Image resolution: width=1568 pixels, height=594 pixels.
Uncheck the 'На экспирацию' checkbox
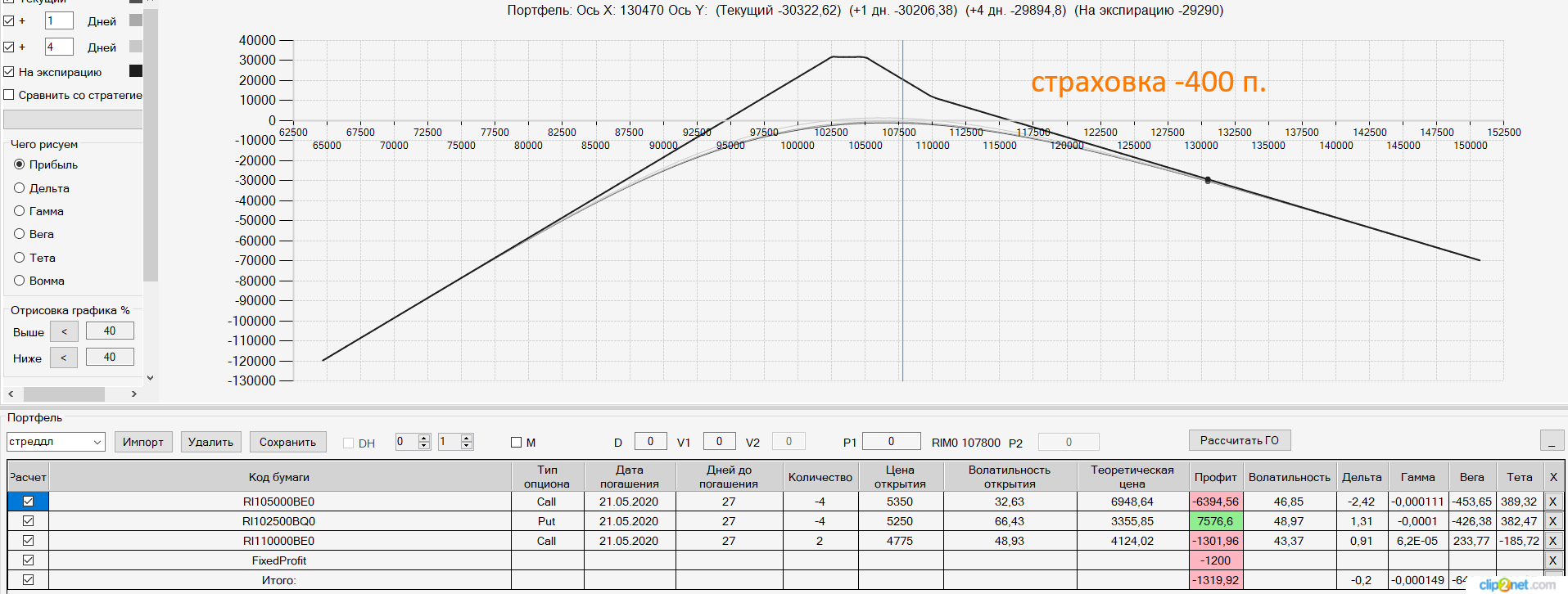tap(9, 72)
